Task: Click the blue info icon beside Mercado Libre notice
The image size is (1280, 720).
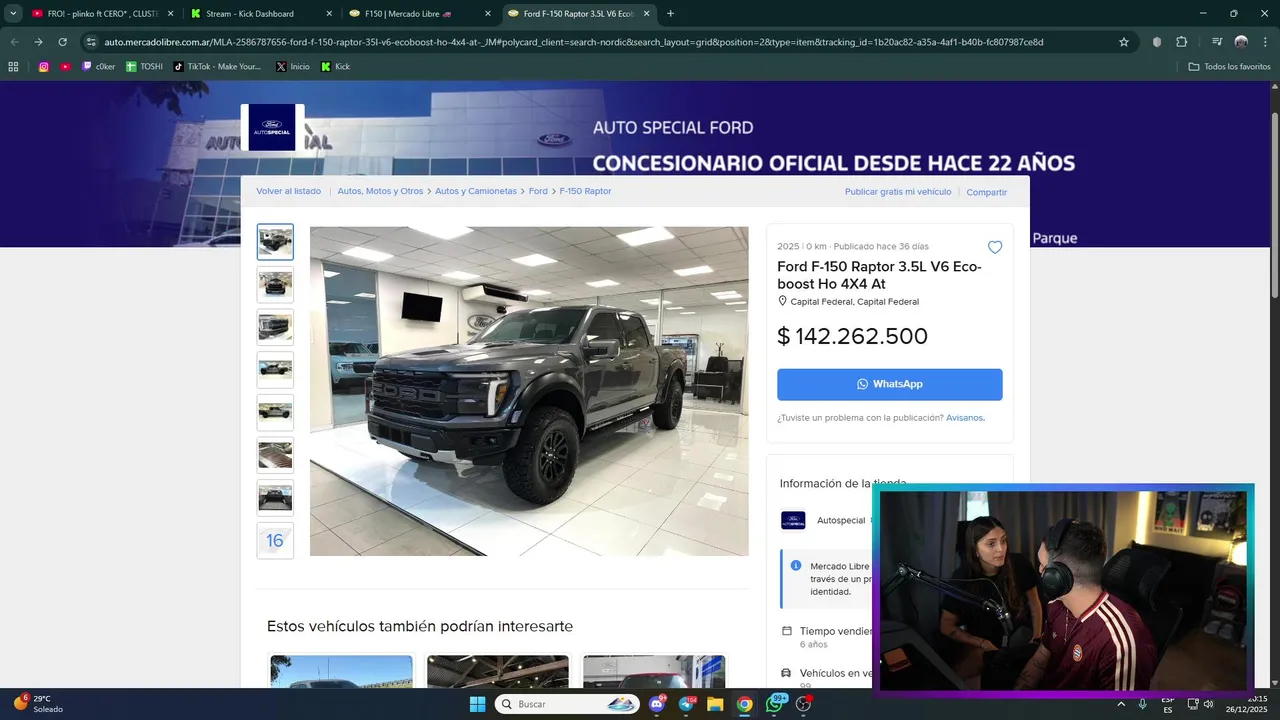Action: tap(796, 566)
